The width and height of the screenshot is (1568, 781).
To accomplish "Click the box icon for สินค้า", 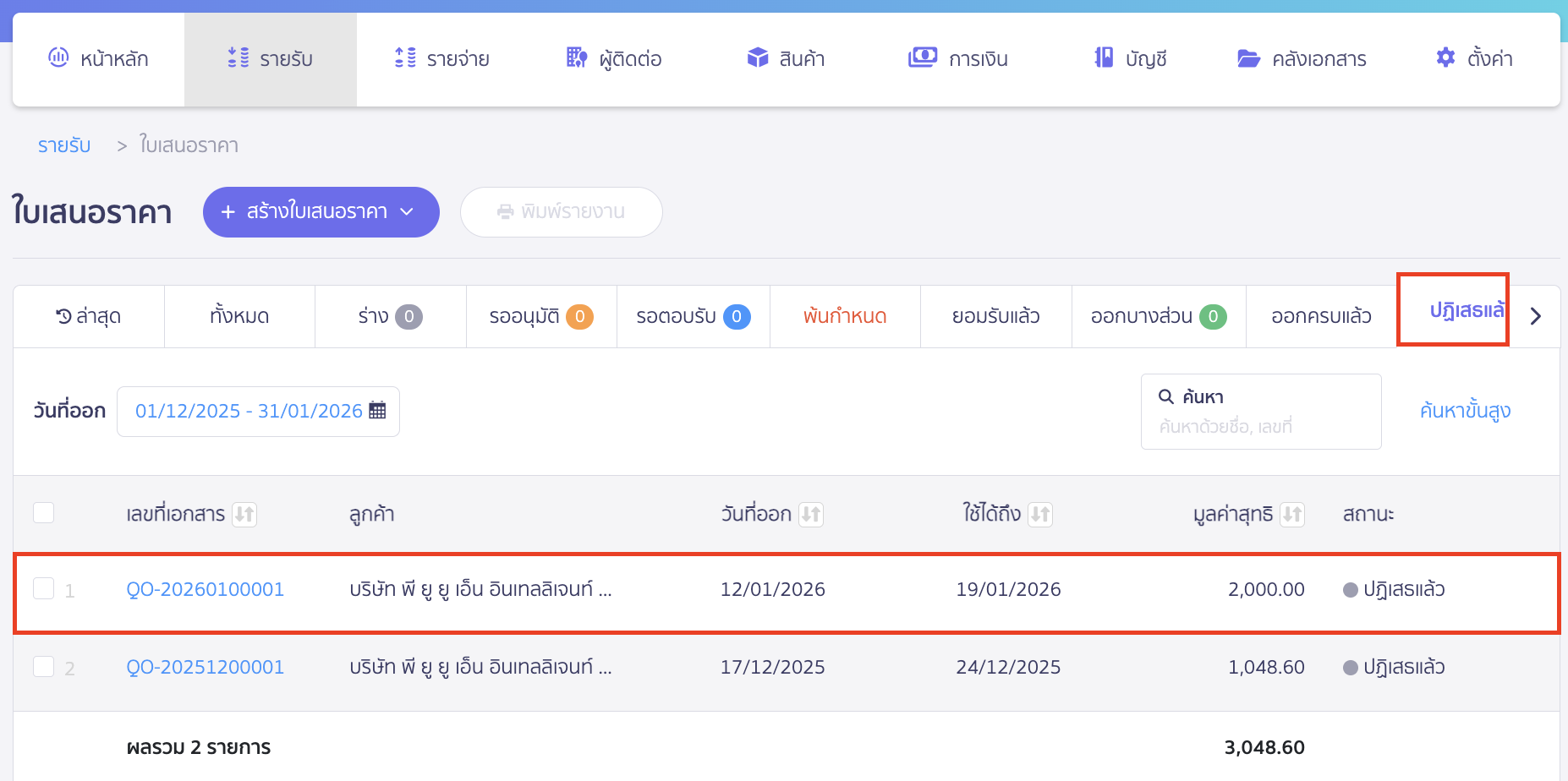I will [x=757, y=57].
